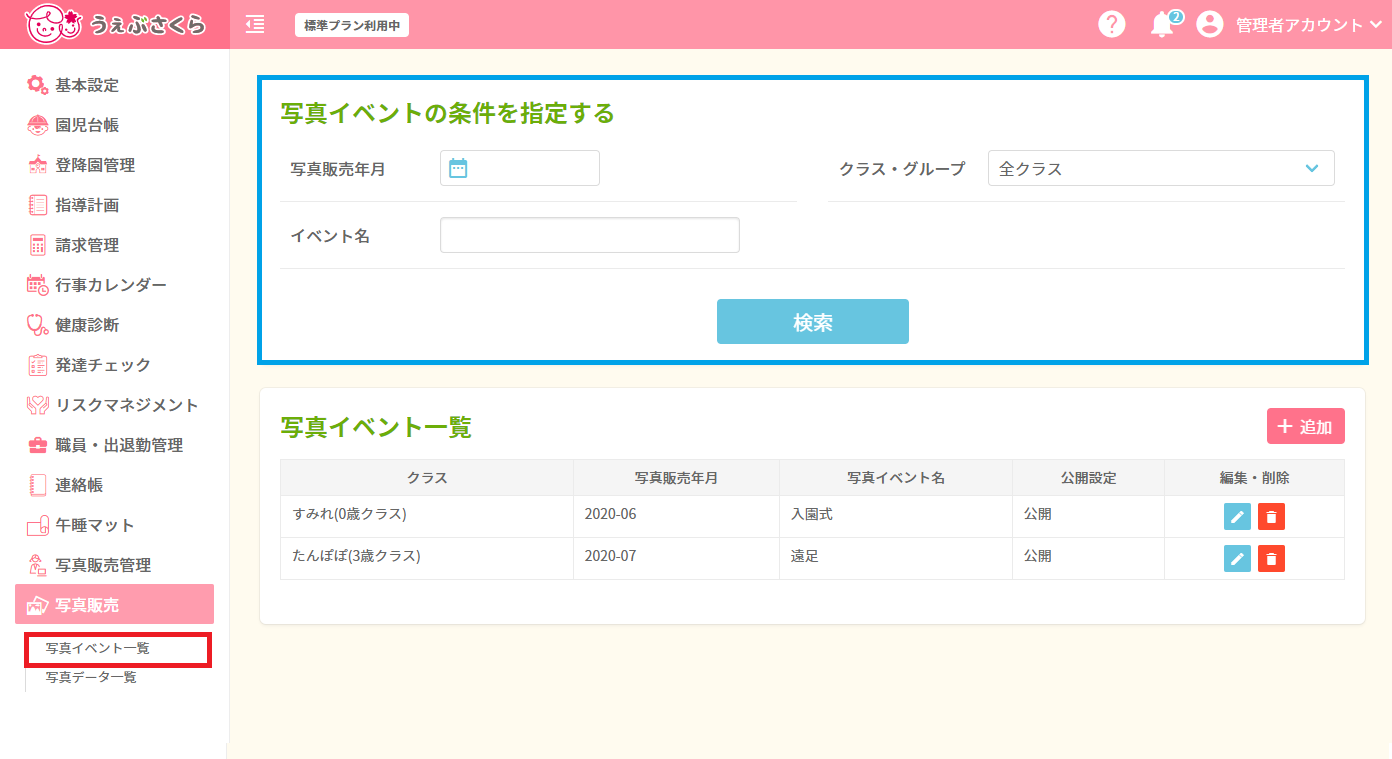Click the 2020-07 cell

tap(677, 558)
